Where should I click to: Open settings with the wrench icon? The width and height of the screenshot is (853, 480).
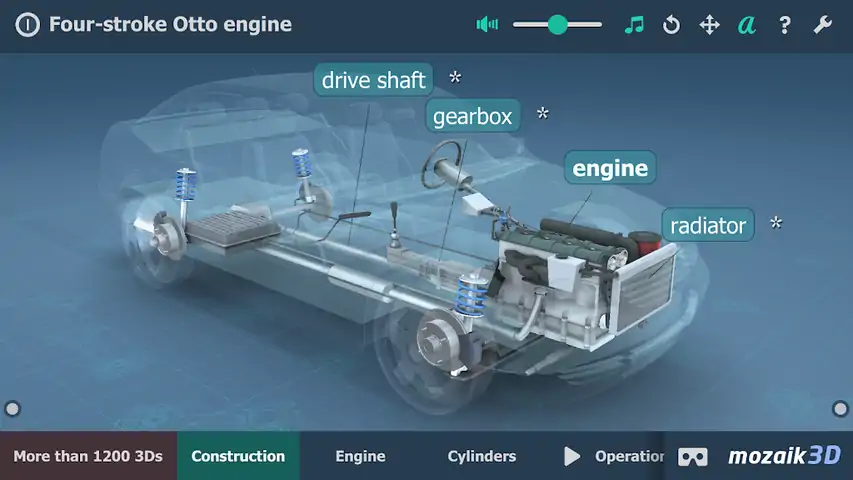(822, 25)
